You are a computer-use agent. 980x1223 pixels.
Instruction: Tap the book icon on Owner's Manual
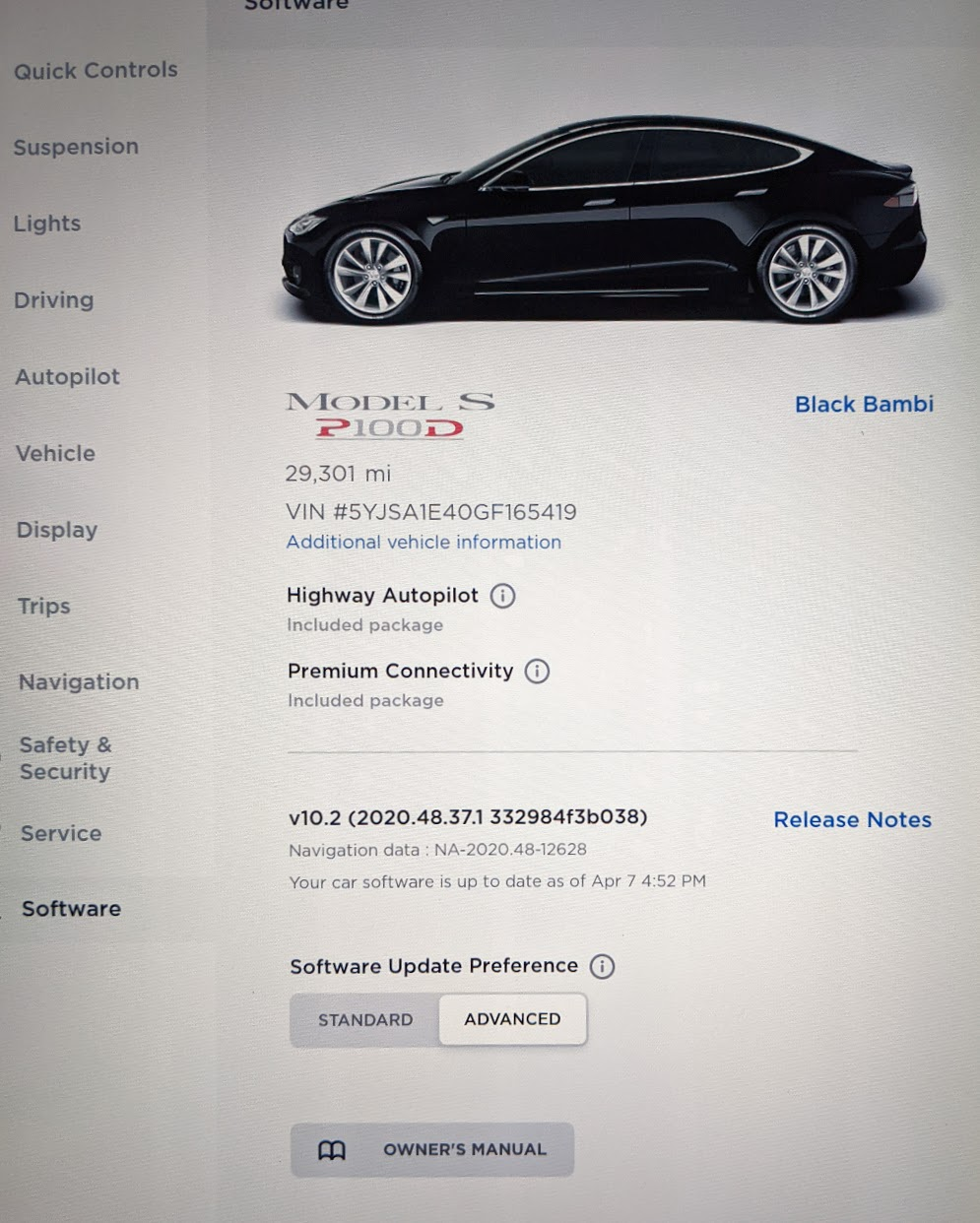point(332,1150)
